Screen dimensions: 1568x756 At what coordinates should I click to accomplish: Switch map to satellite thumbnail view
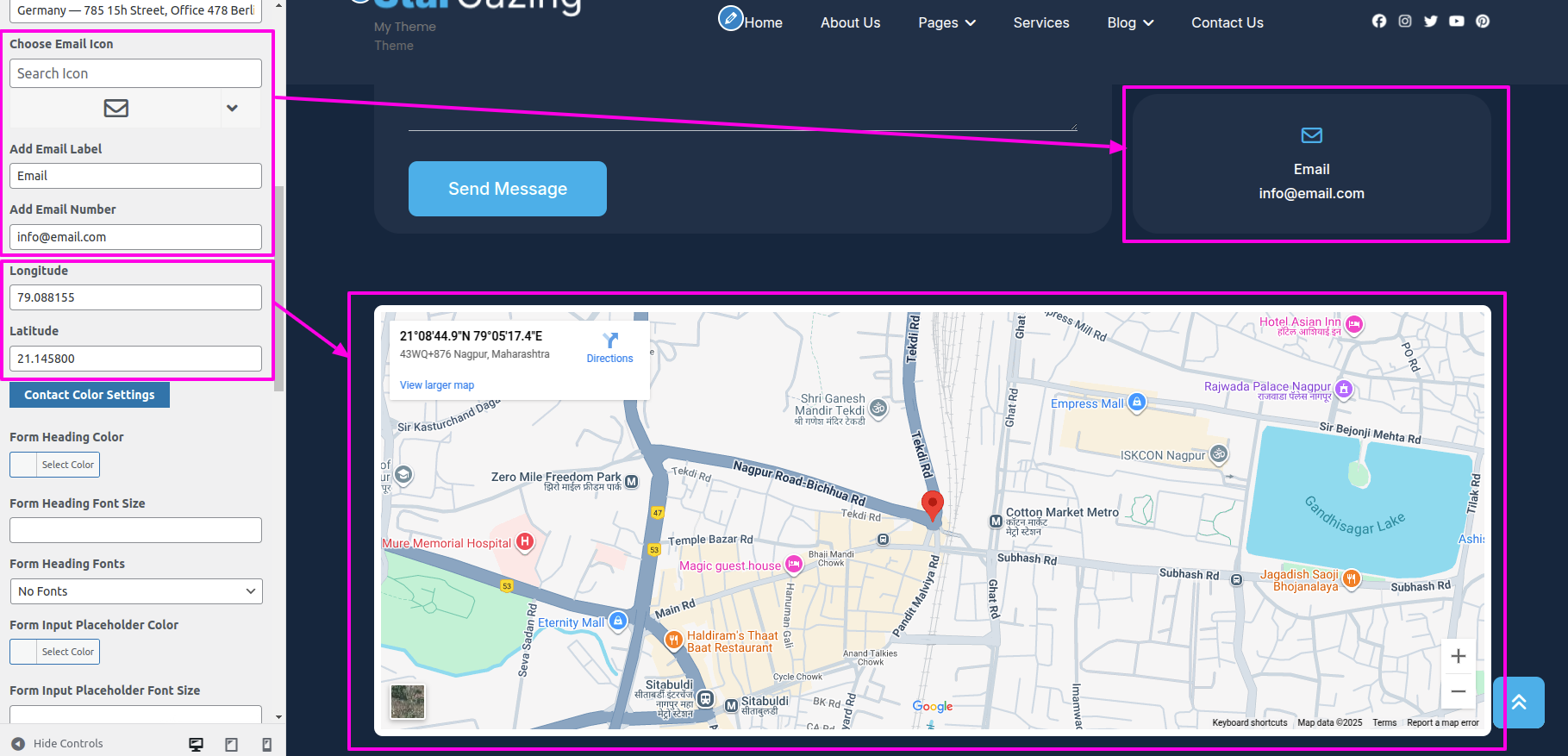(408, 702)
